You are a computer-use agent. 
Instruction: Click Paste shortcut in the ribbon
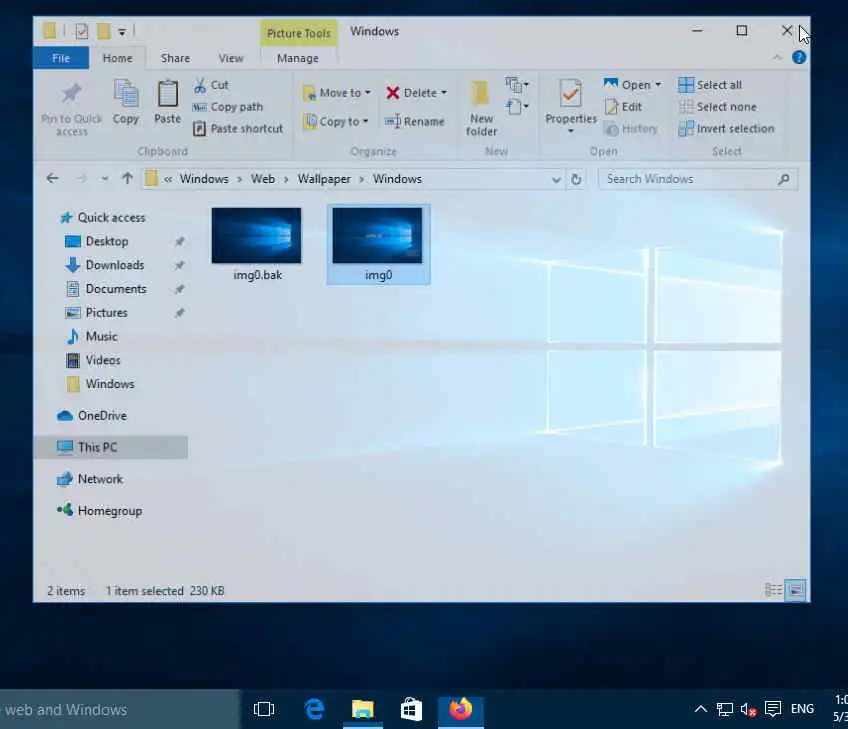238,129
